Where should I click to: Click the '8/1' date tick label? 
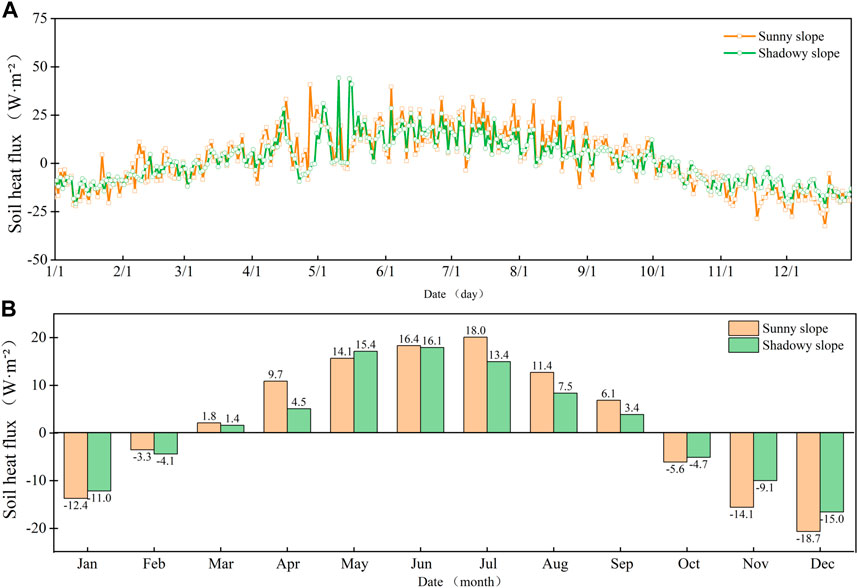pyautogui.click(x=519, y=271)
